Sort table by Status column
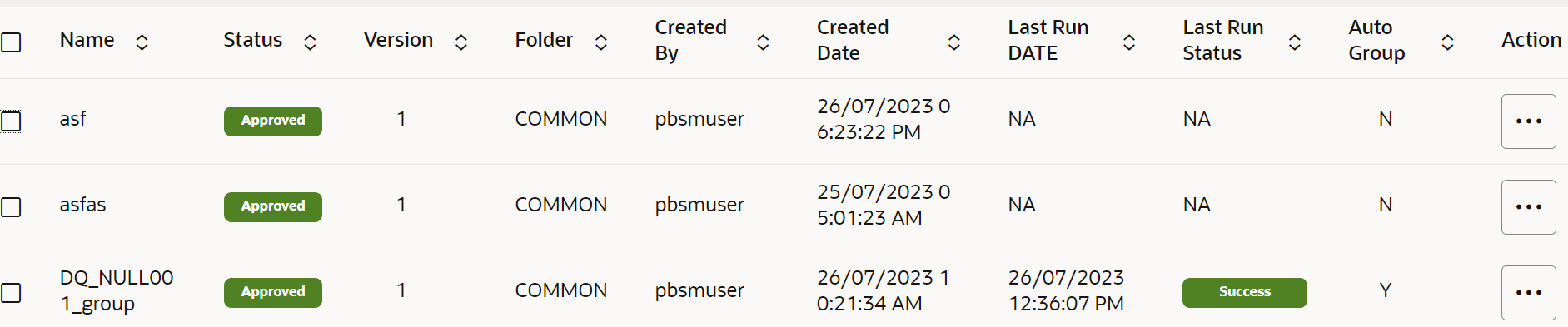The height and width of the screenshot is (327, 1568). pyautogui.click(x=310, y=42)
